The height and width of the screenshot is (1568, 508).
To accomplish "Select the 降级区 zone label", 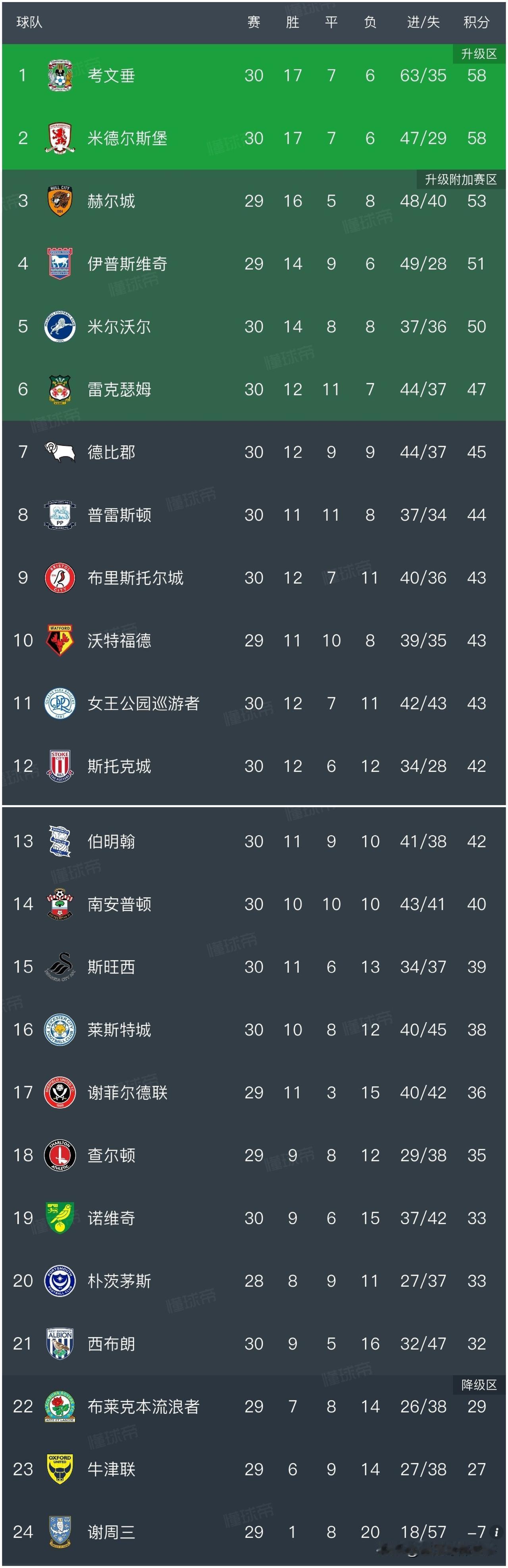I will 479,1385.
